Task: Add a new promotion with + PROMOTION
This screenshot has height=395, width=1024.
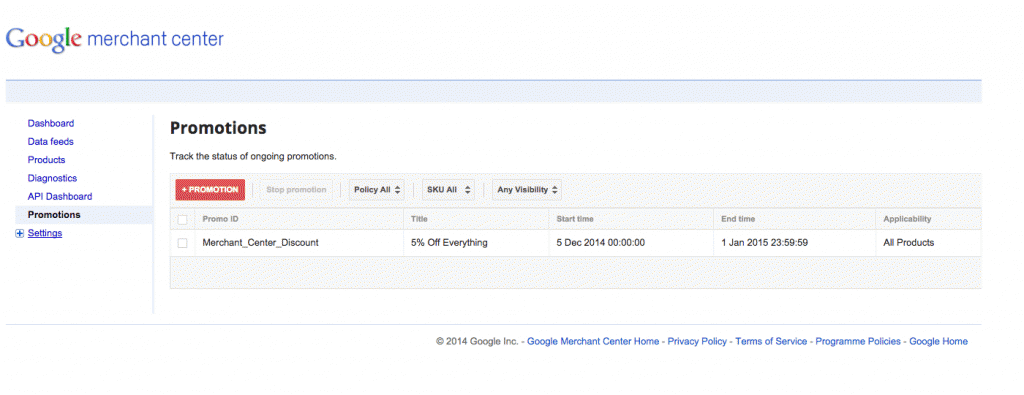Action: click(210, 190)
